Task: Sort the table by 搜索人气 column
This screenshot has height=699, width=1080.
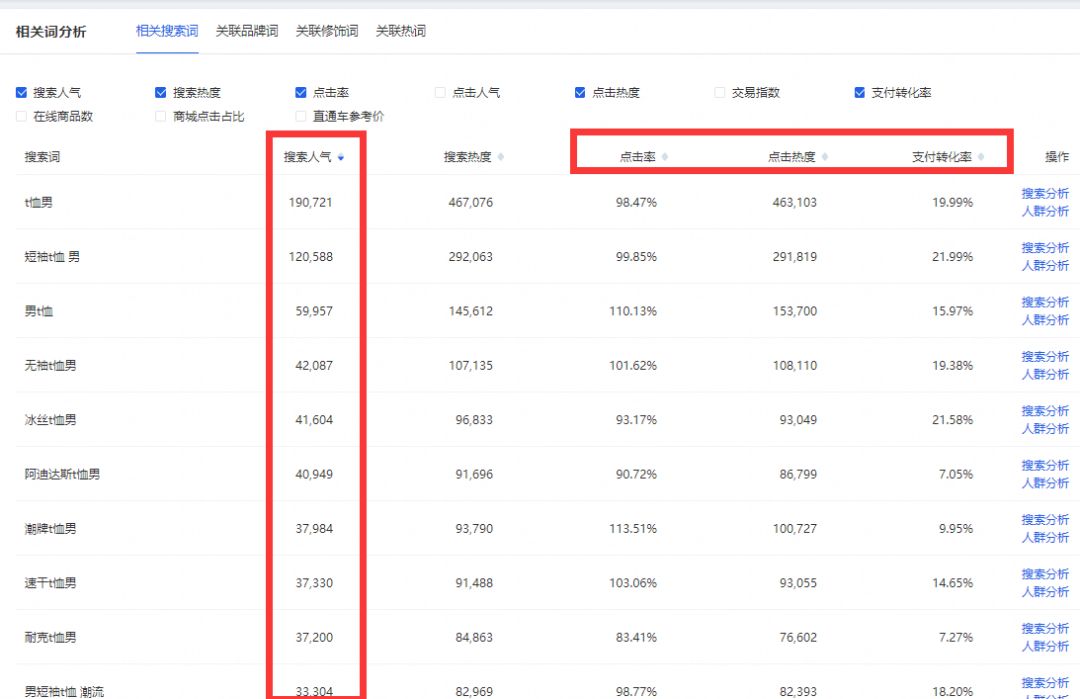Action: [340, 157]
